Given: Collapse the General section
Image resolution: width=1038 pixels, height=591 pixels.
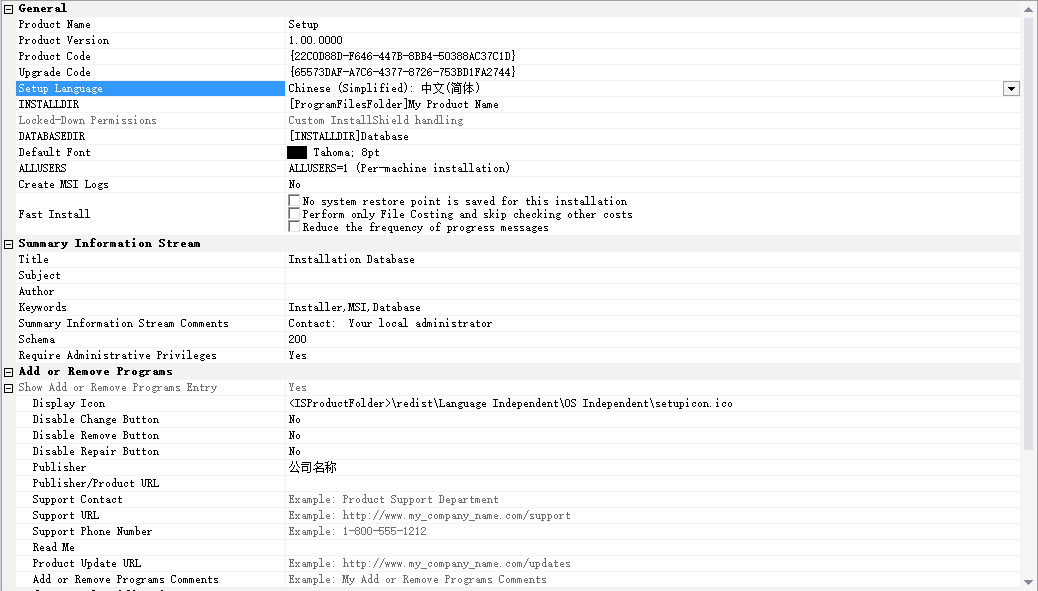Looking at the screenshot, I should pyautogui.click(x=7, y=8).
